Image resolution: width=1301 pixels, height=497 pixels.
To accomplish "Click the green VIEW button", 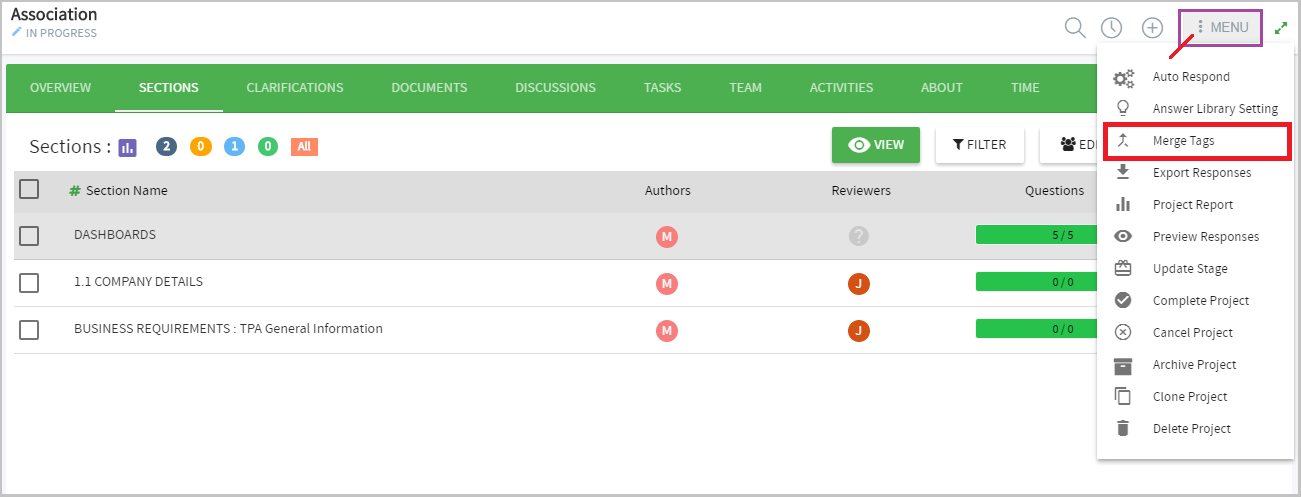I will tap(876, 145).
